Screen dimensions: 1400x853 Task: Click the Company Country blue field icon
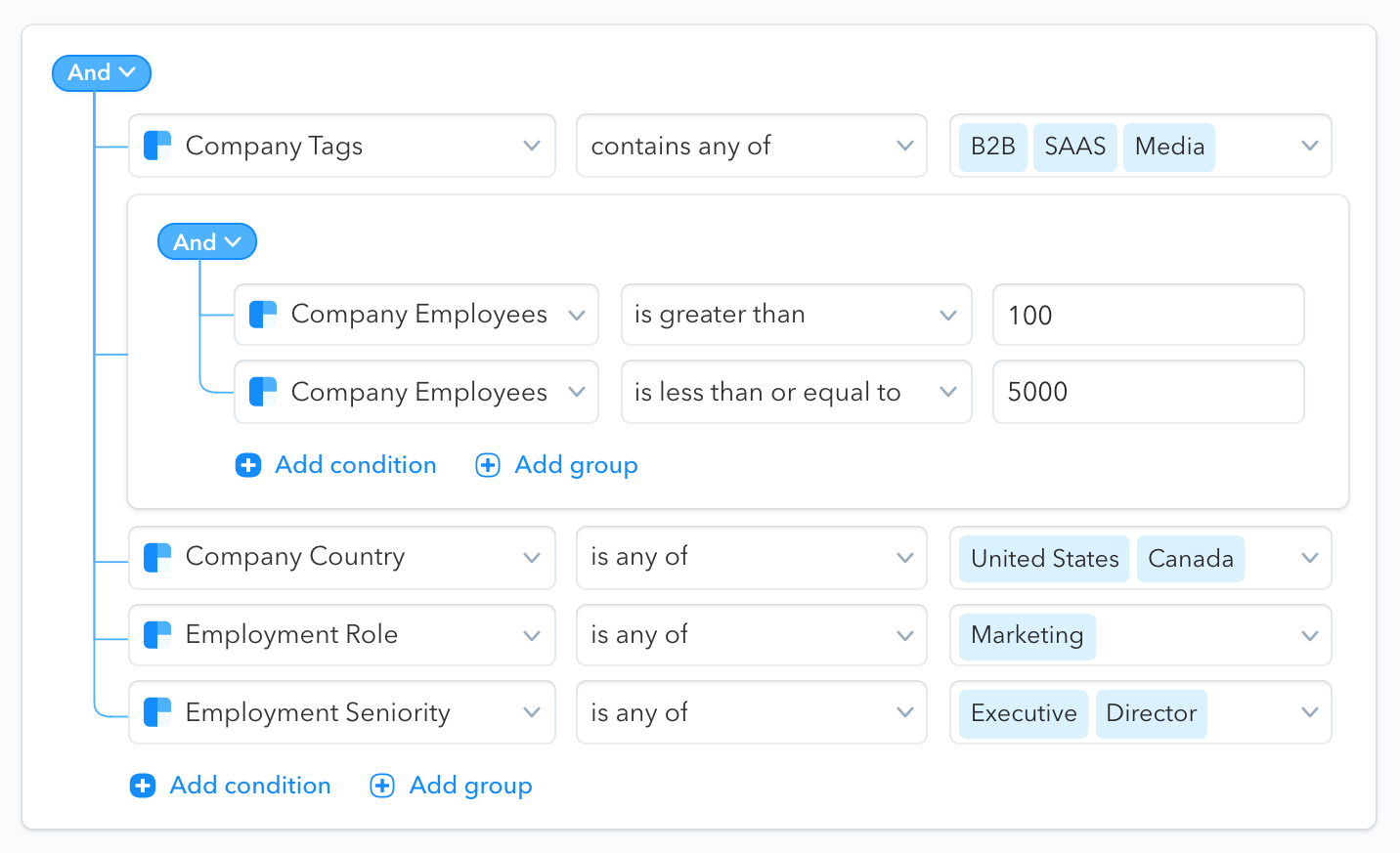pyautogui.click(x=157, y=558)
